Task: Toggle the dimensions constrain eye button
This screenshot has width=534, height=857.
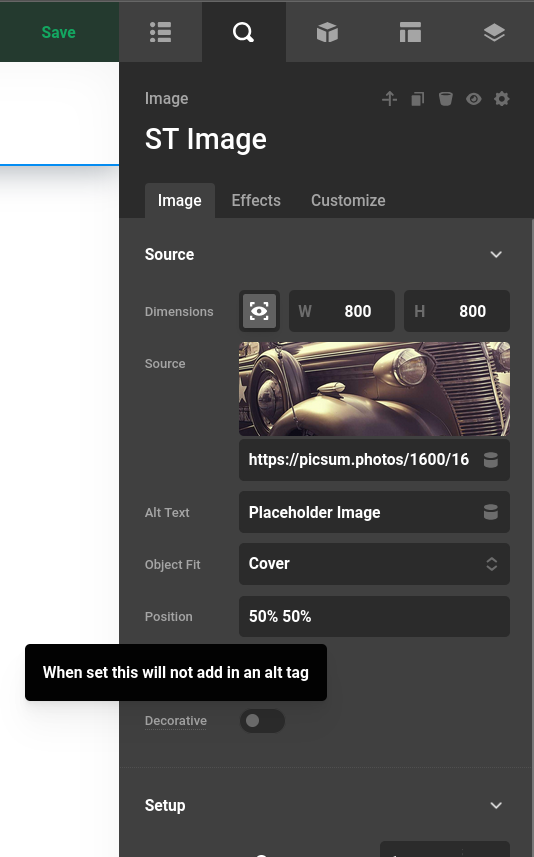Action: tap(259, 311)
